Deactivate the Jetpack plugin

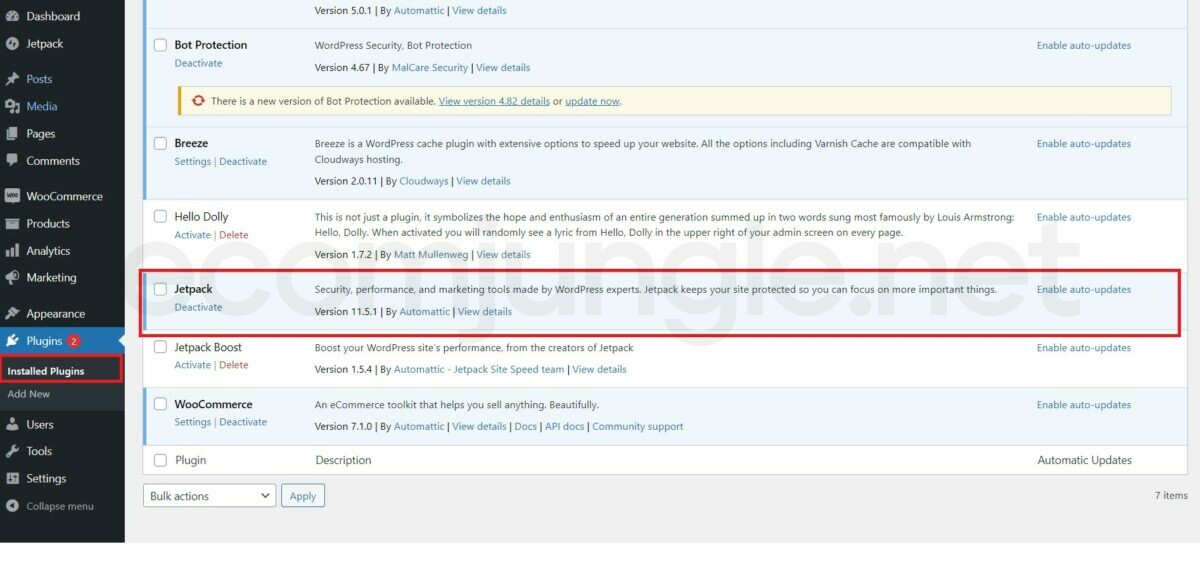tap(198, 307)
